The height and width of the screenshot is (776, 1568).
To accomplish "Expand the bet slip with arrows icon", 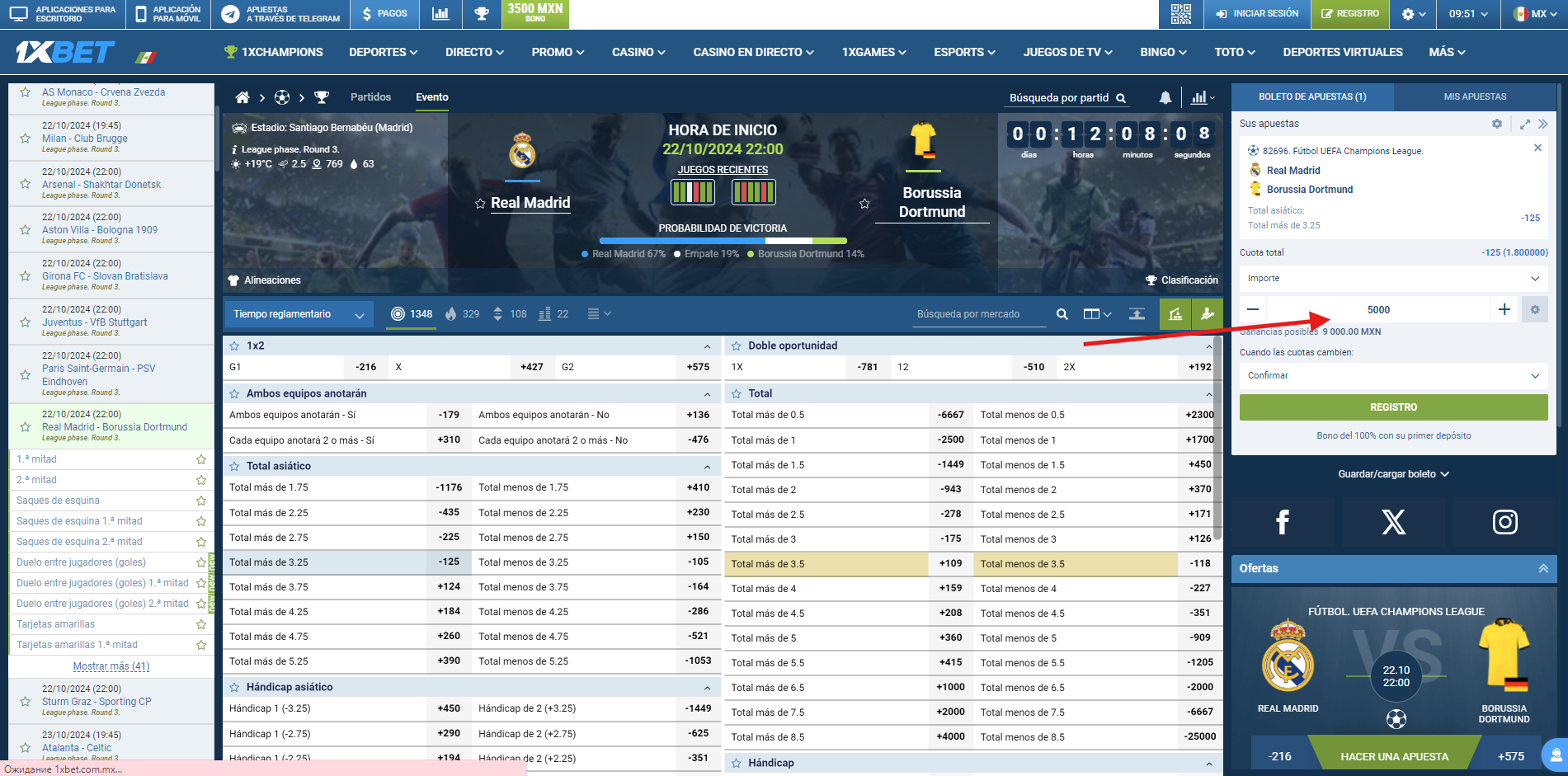I will pos(1525,124).
